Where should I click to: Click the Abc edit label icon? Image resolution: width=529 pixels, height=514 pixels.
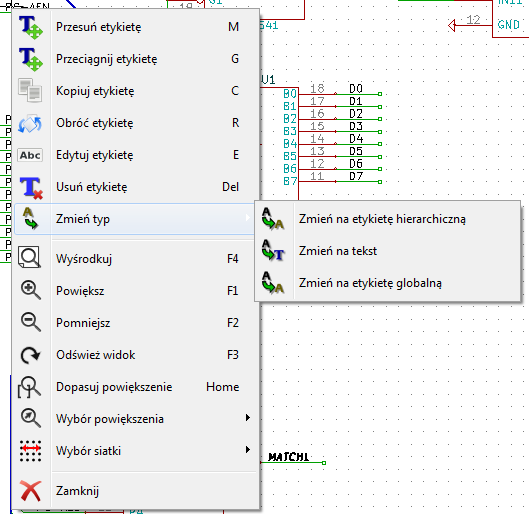point(30,155)
